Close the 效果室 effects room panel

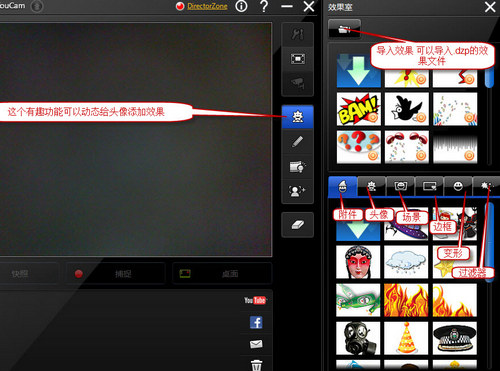pyautogui.click(x=490, y=7)
